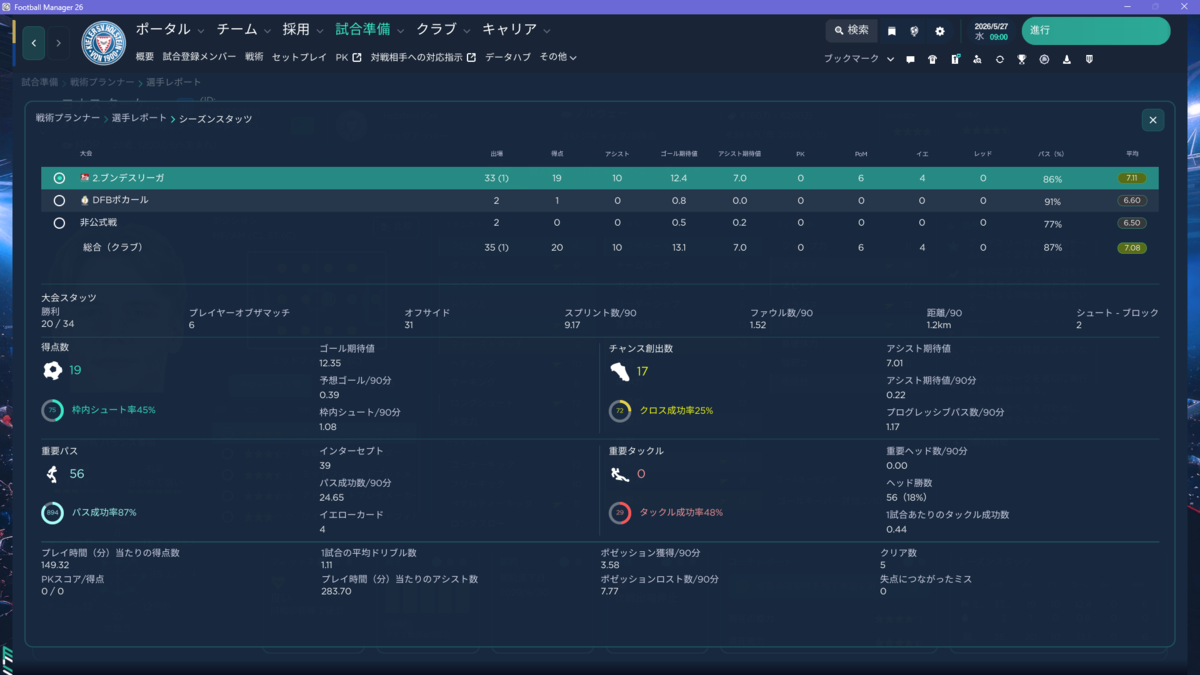Click the 7.08 overall rating badge
1200x675 pixels.
coord(1132,248)
